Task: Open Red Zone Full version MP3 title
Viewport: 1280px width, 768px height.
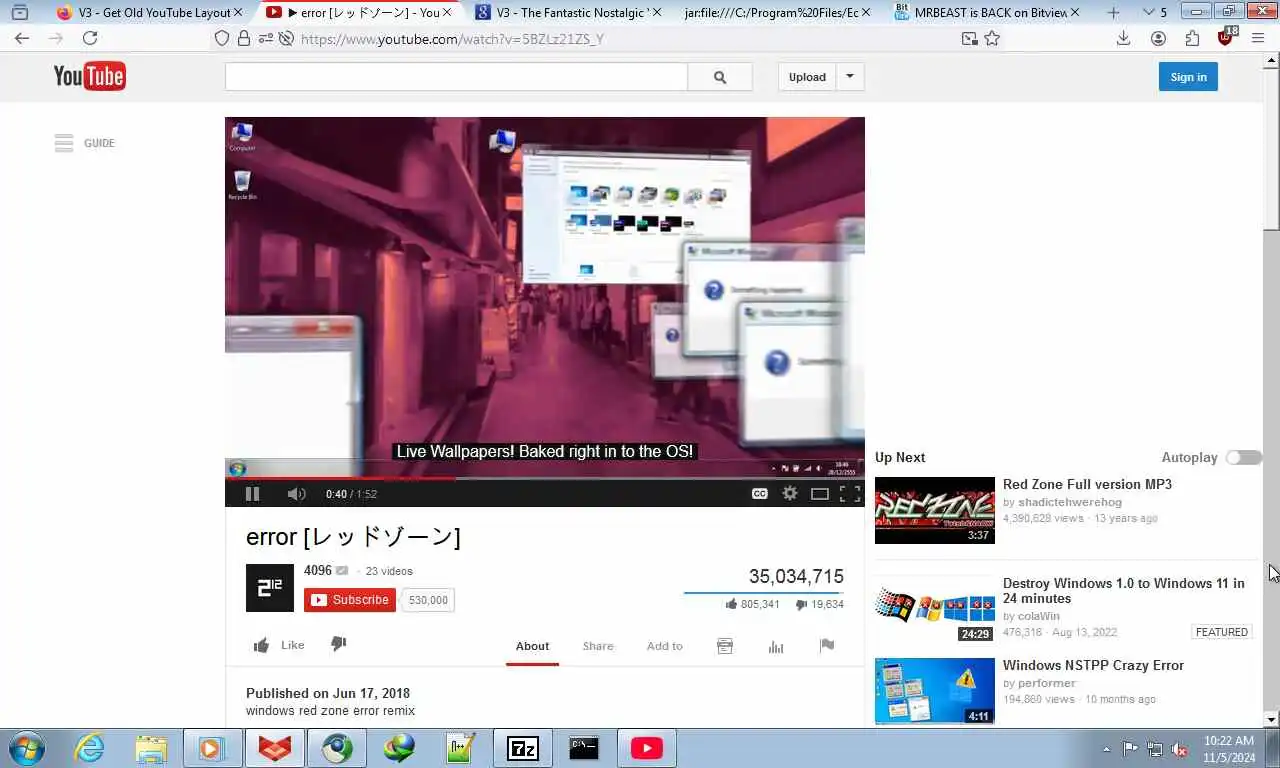Action: (x=1087, y=484)
